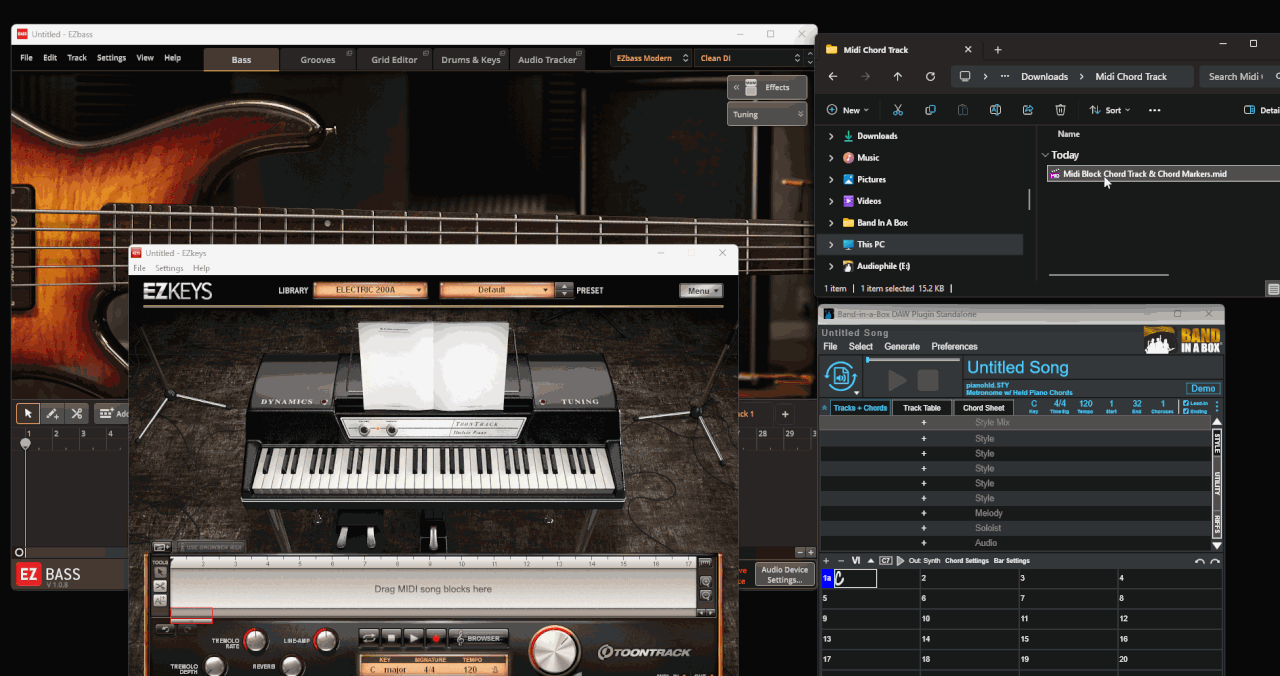
Task: Click the EZkeys red record button
Action: click(436, 637)
